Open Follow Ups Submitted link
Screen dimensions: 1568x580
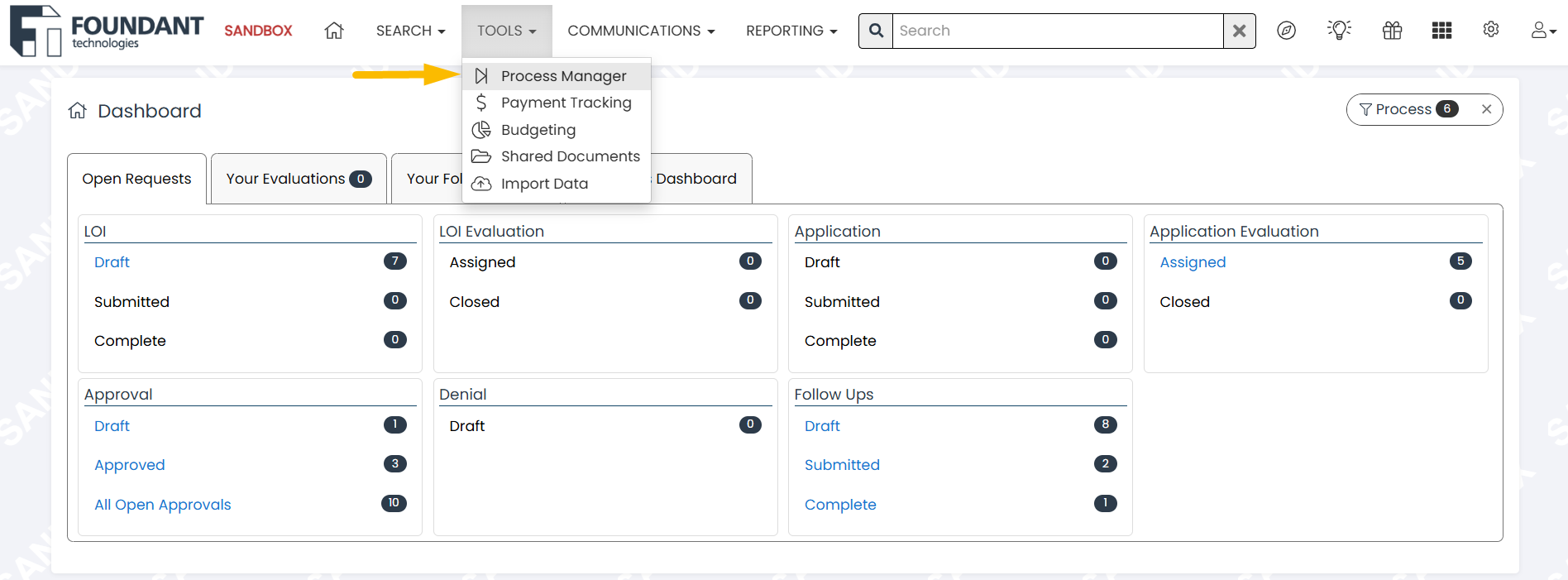[x=842, y=465]
